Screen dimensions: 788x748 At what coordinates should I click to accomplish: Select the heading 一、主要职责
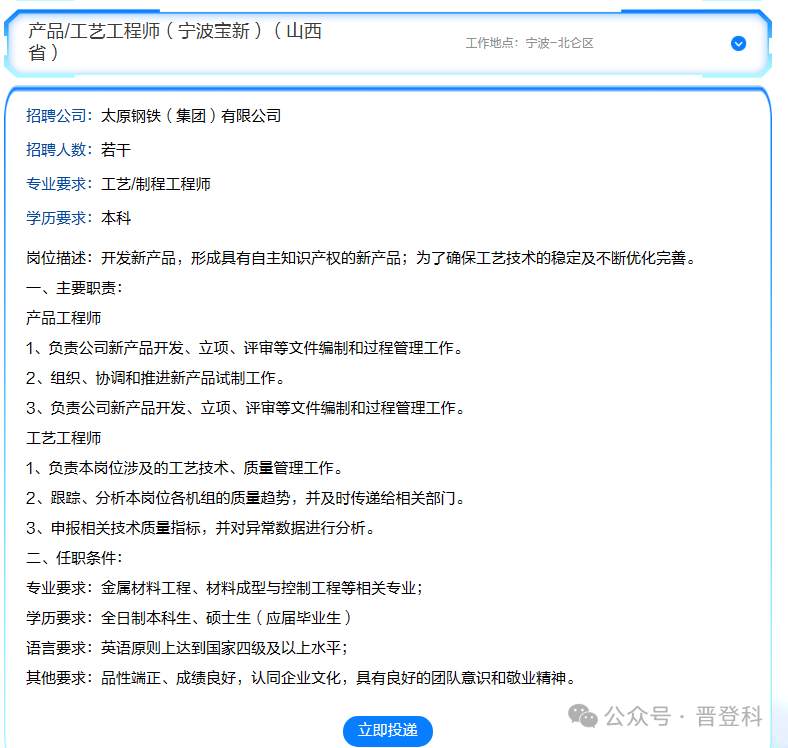[x=75, y=288]
